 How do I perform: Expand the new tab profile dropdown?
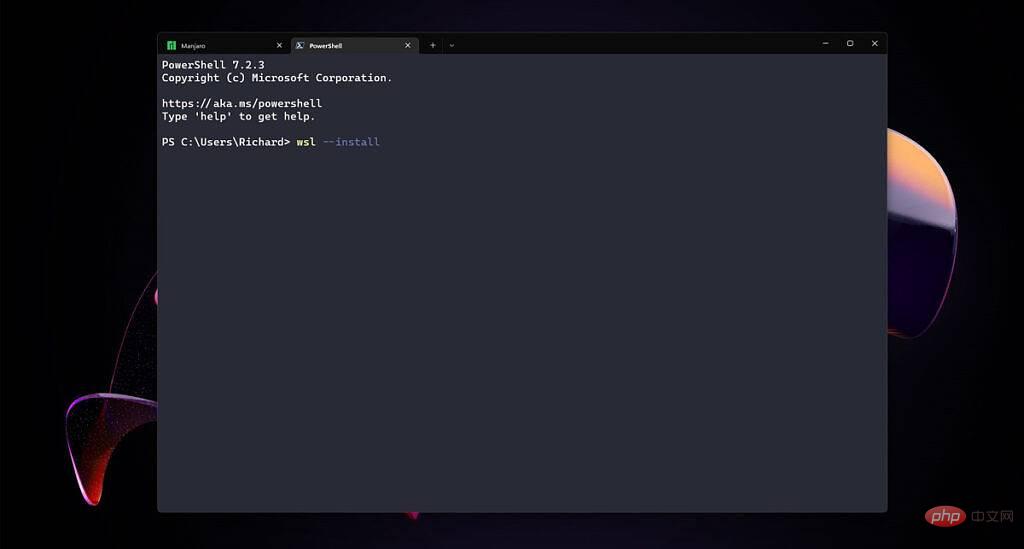[451, 46]
